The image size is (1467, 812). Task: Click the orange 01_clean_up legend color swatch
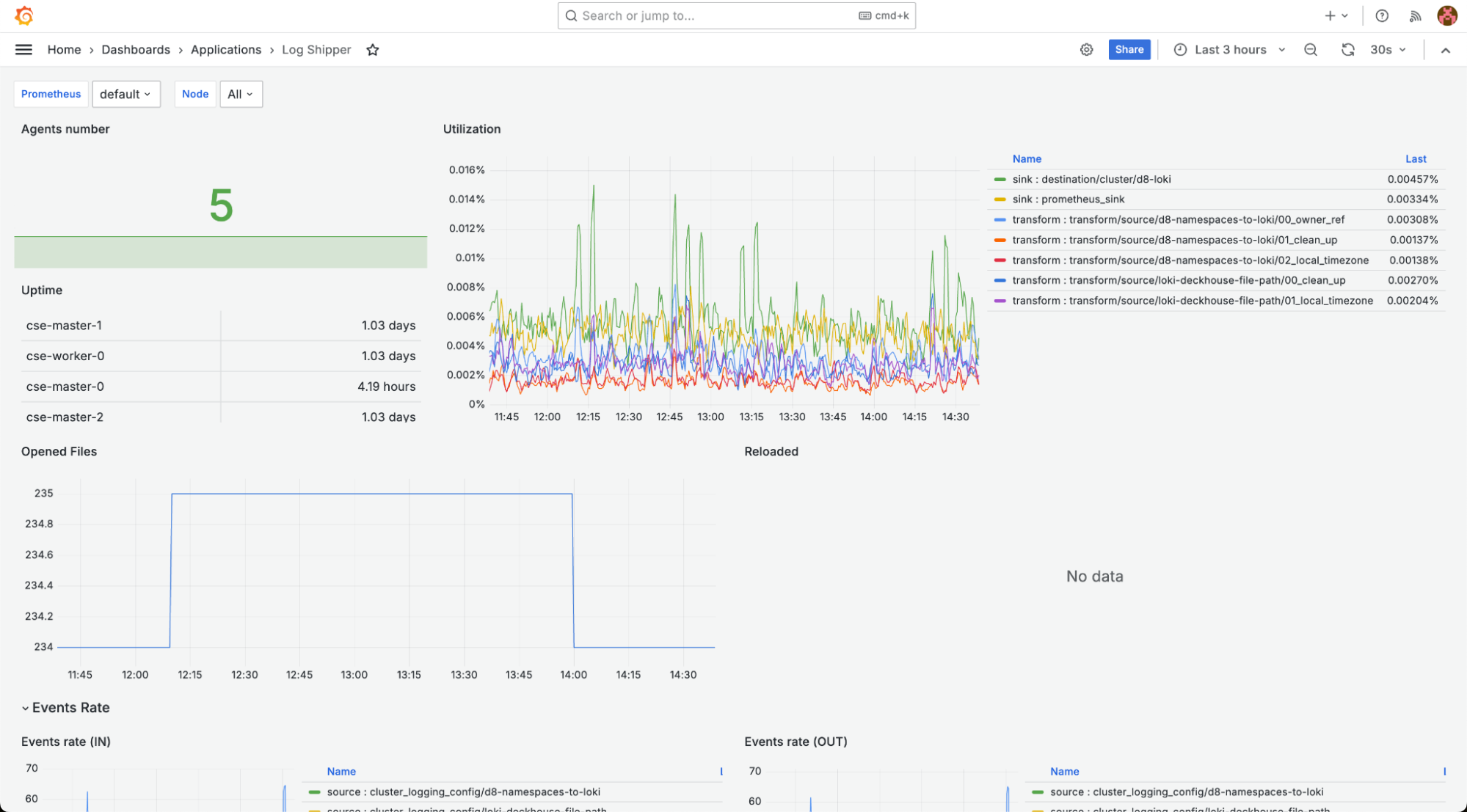coord(1000,240)
